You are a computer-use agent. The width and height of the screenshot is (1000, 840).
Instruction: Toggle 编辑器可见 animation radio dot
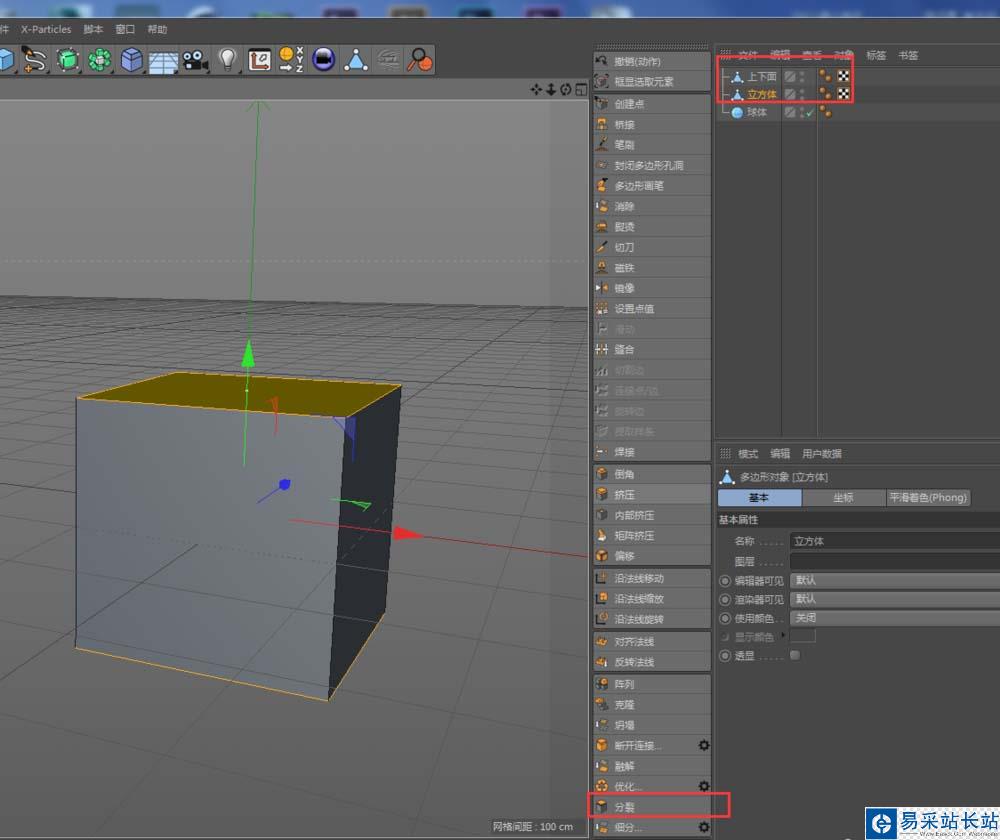click(725, 581)
